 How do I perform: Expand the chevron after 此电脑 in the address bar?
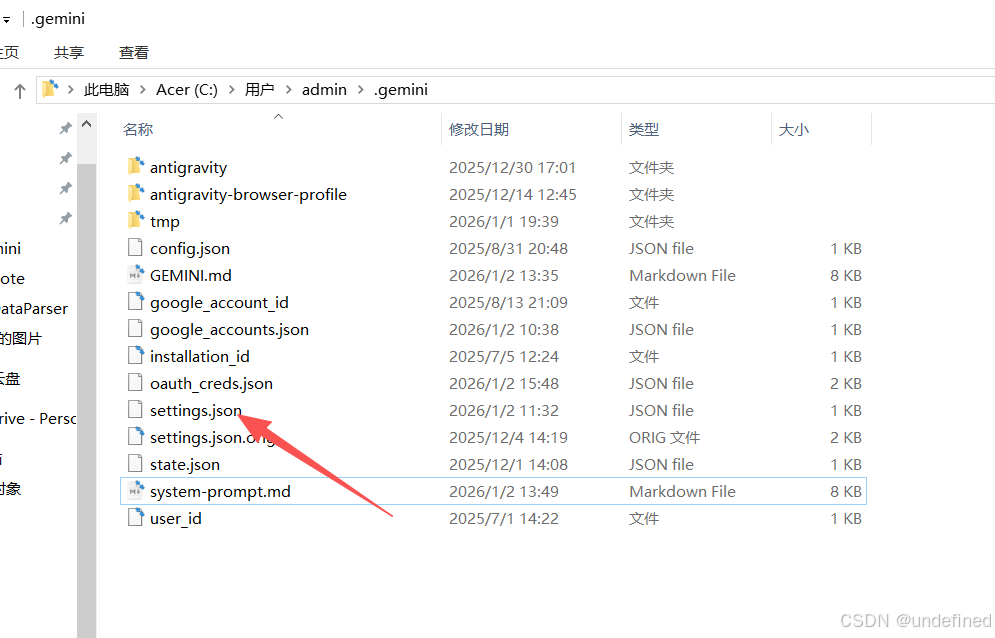point(143,90)
